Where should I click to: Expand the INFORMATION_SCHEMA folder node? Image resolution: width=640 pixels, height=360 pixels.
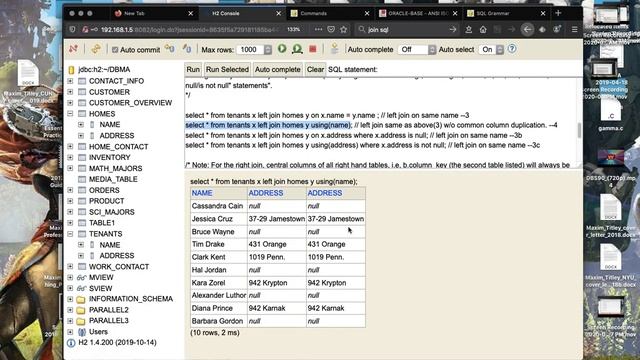[x=70, y=299]
